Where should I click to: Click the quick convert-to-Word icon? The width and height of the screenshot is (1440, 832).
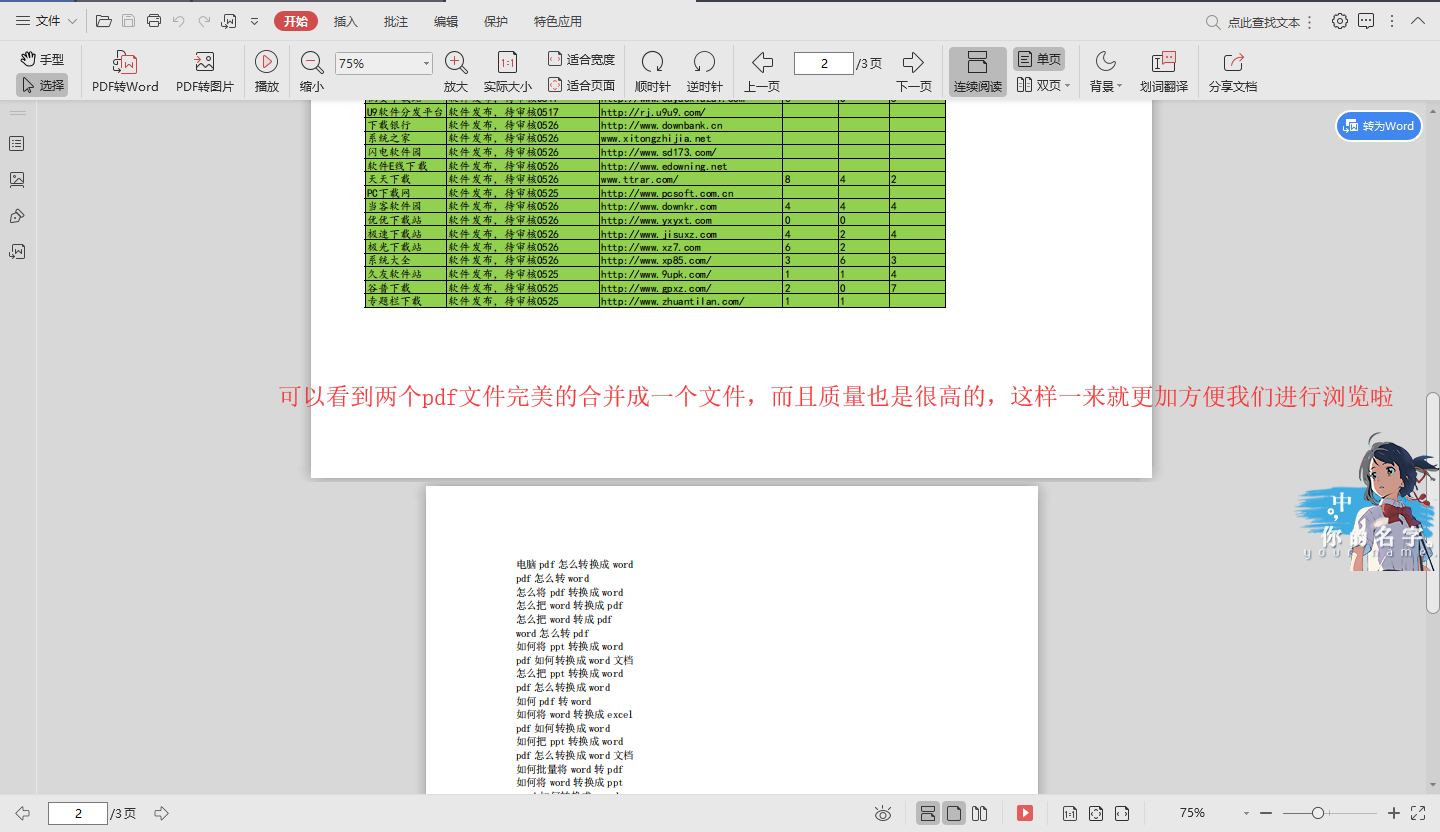[229, 21]
